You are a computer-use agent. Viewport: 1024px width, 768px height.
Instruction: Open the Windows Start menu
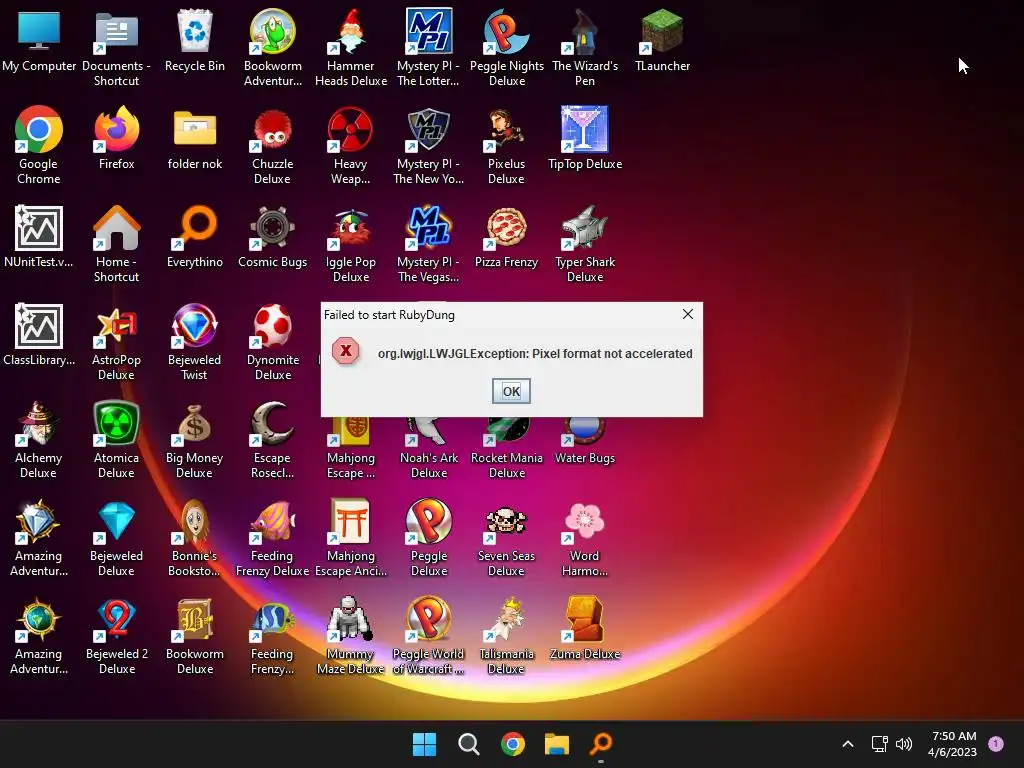point(424,744)
